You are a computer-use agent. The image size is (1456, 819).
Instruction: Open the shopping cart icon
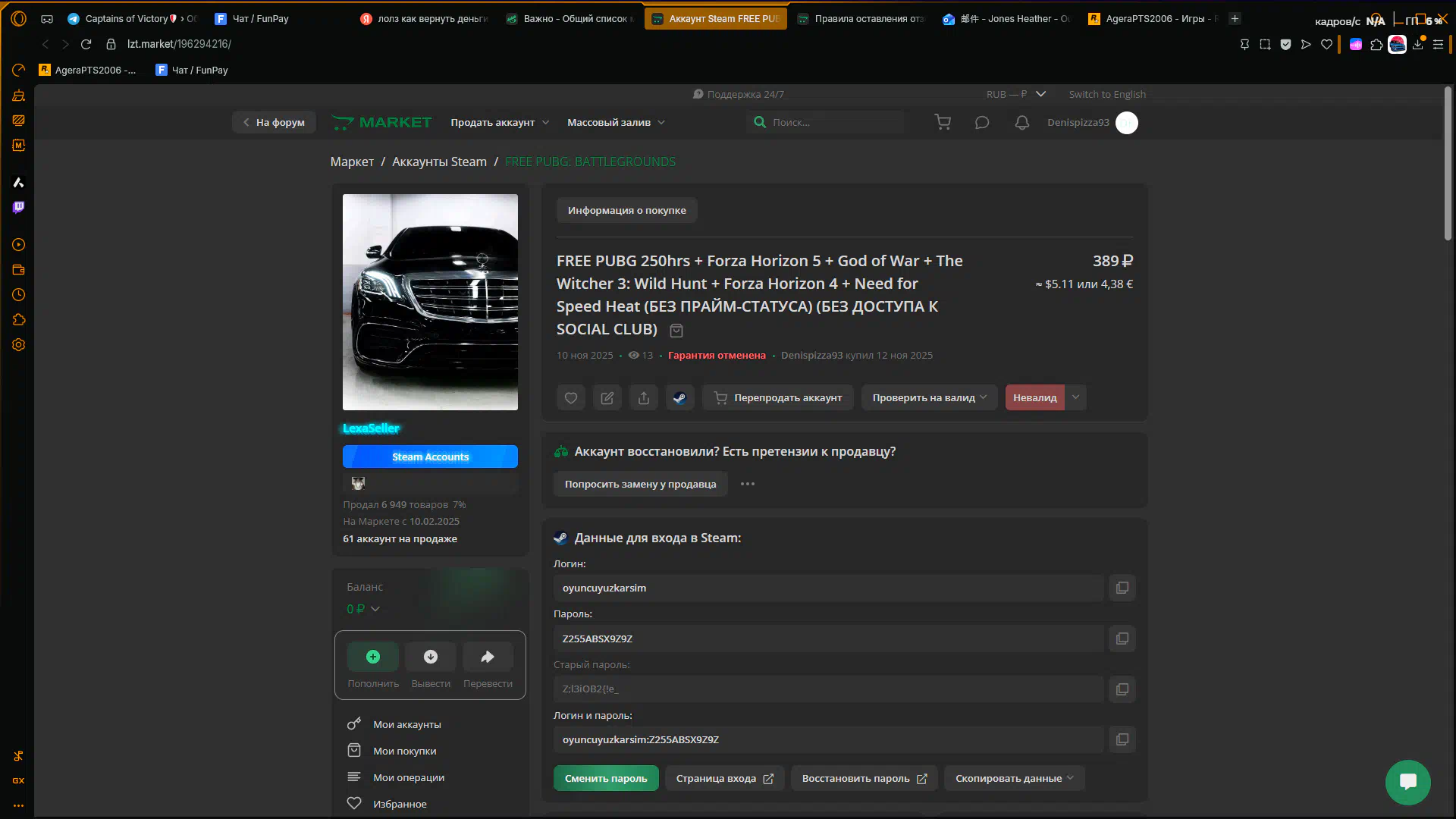pyautogui.click(x=943, y=122)
